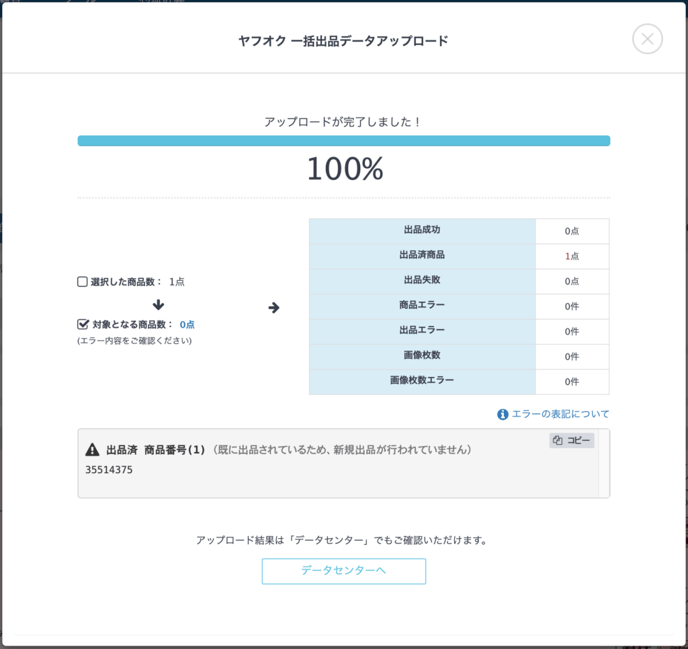Click the 1点 value in 出品済商品 row
Screen dimensions: 688x649
point(572,256)
